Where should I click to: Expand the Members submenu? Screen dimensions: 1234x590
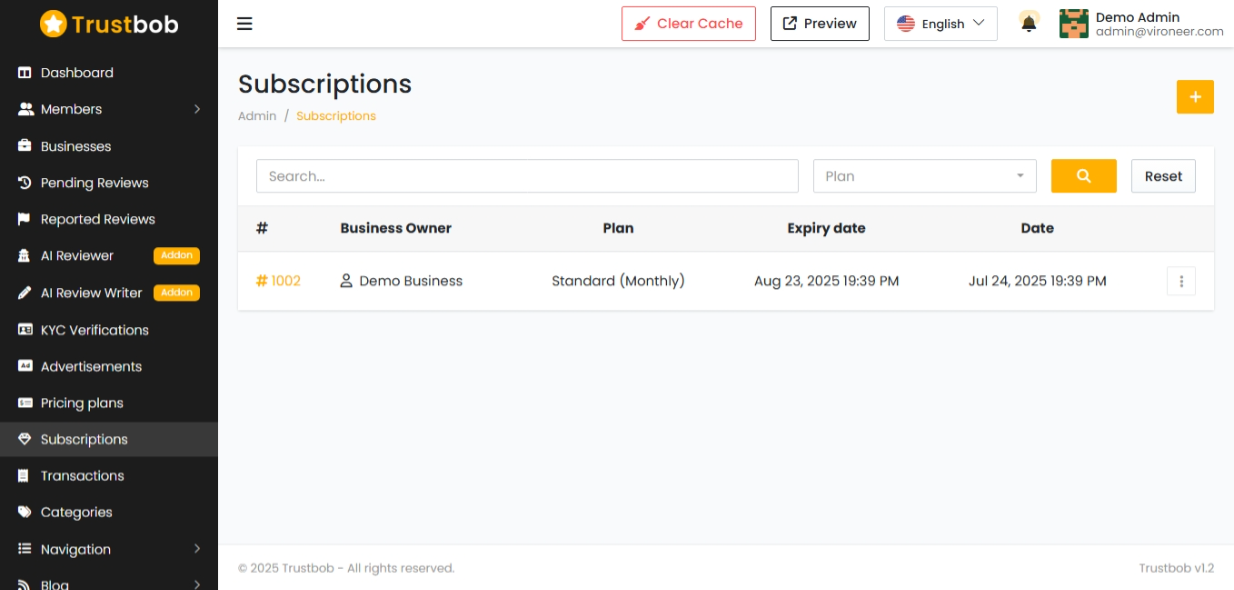pyautogui.click(x=197, y=109)
